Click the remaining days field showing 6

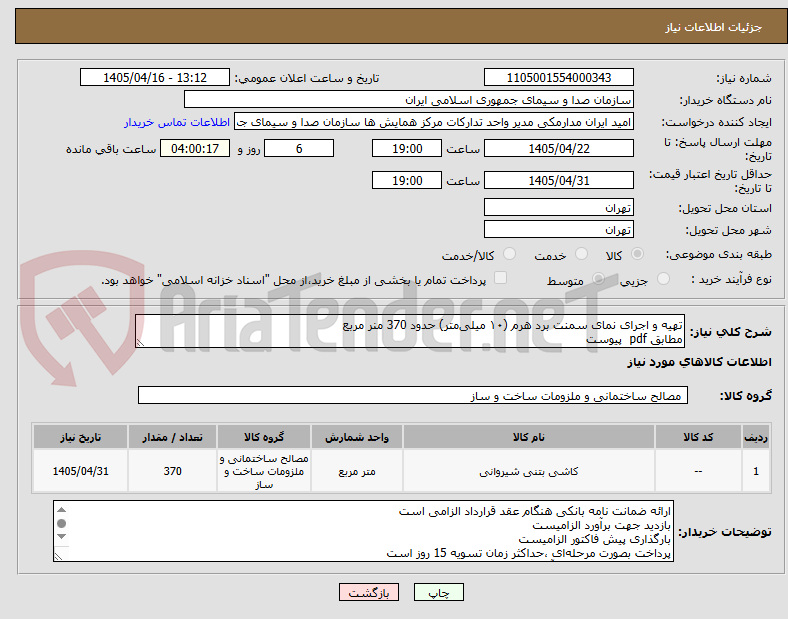pyautogui.click(x=299, y=148)
